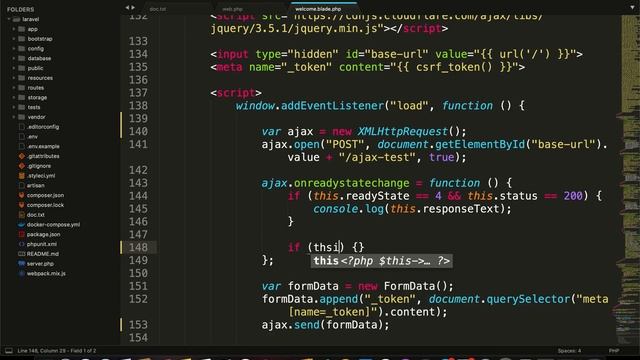The image size is (640, 360).
Task: Place cursor in 'thsi' on line 148
Action: tap(327, 247)
